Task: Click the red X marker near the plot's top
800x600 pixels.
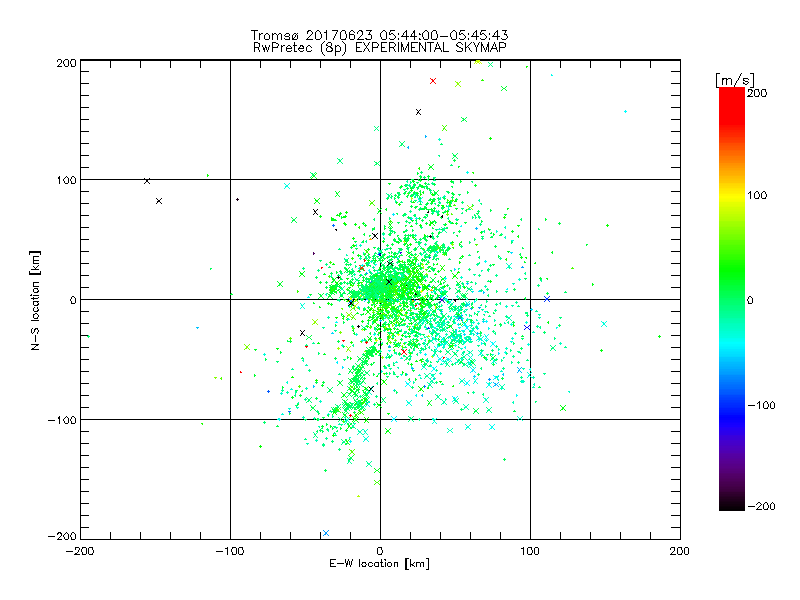Action: point(433,81)
